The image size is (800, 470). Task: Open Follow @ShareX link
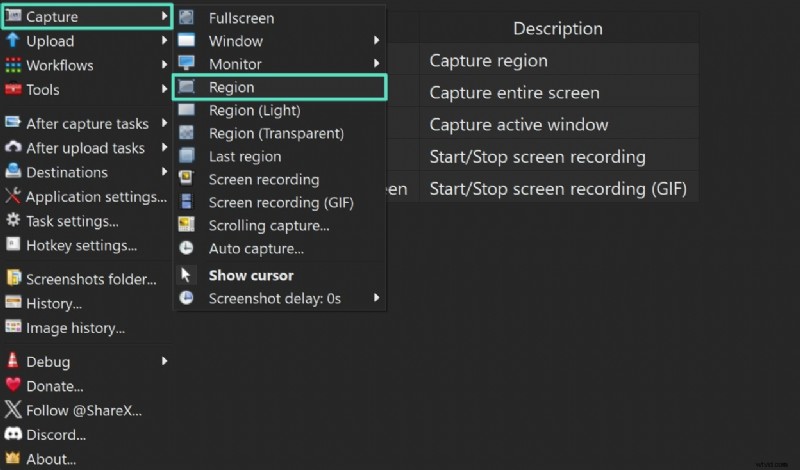[x=83, y=410]
